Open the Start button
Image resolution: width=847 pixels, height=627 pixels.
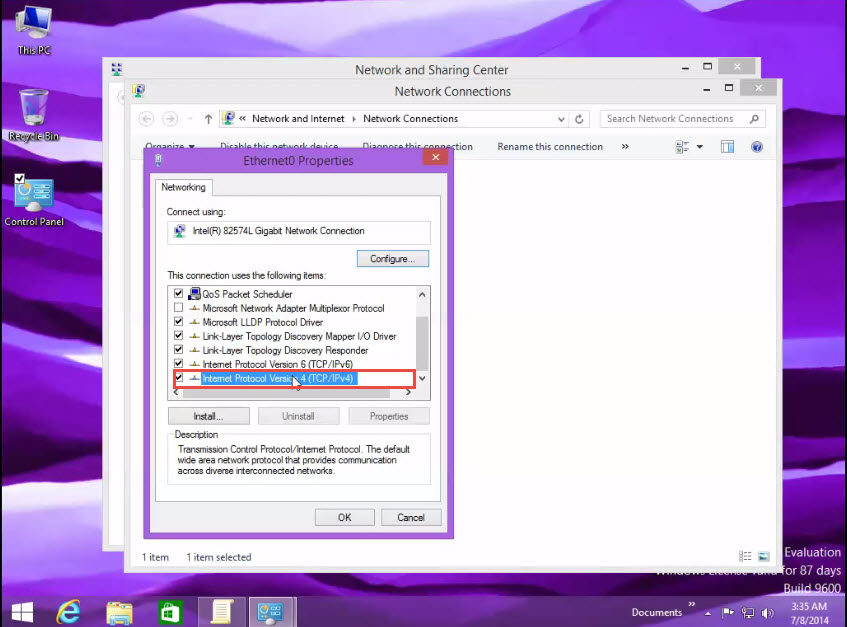coord(22,612)
